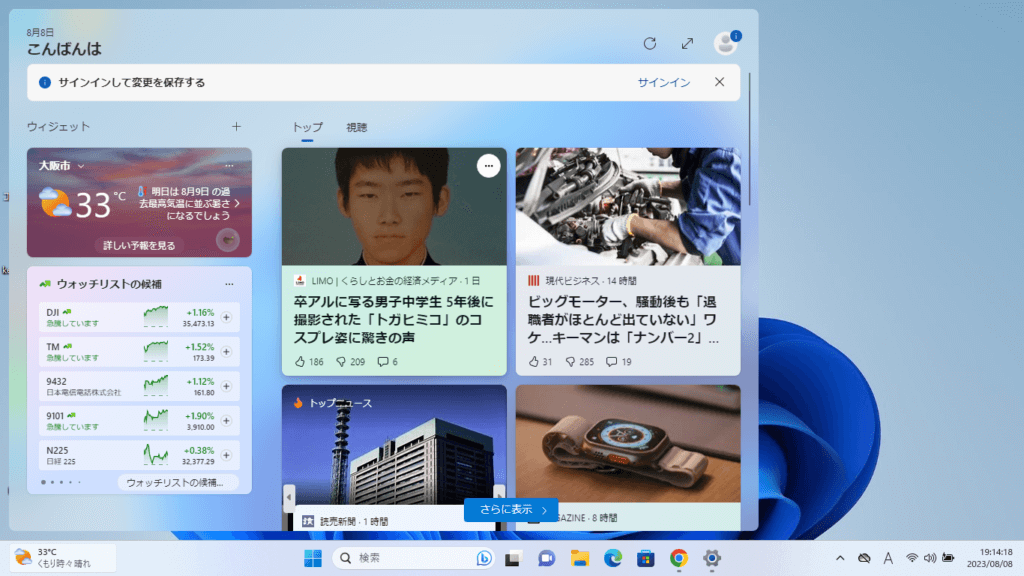This screenshot has width=1024, height=576.
Task: Add a widget with the plus icon
Action: (237, 127)
